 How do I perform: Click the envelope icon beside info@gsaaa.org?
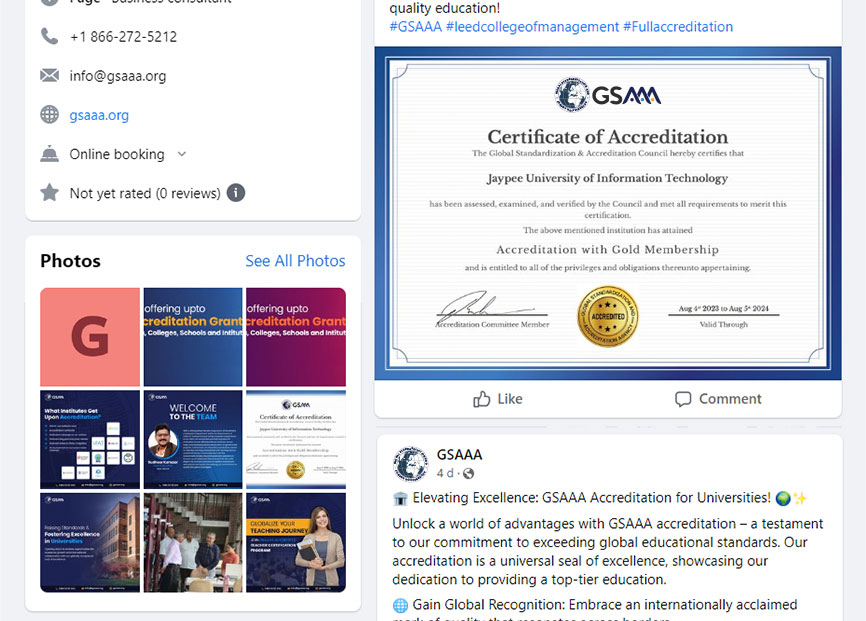point(49,75)
